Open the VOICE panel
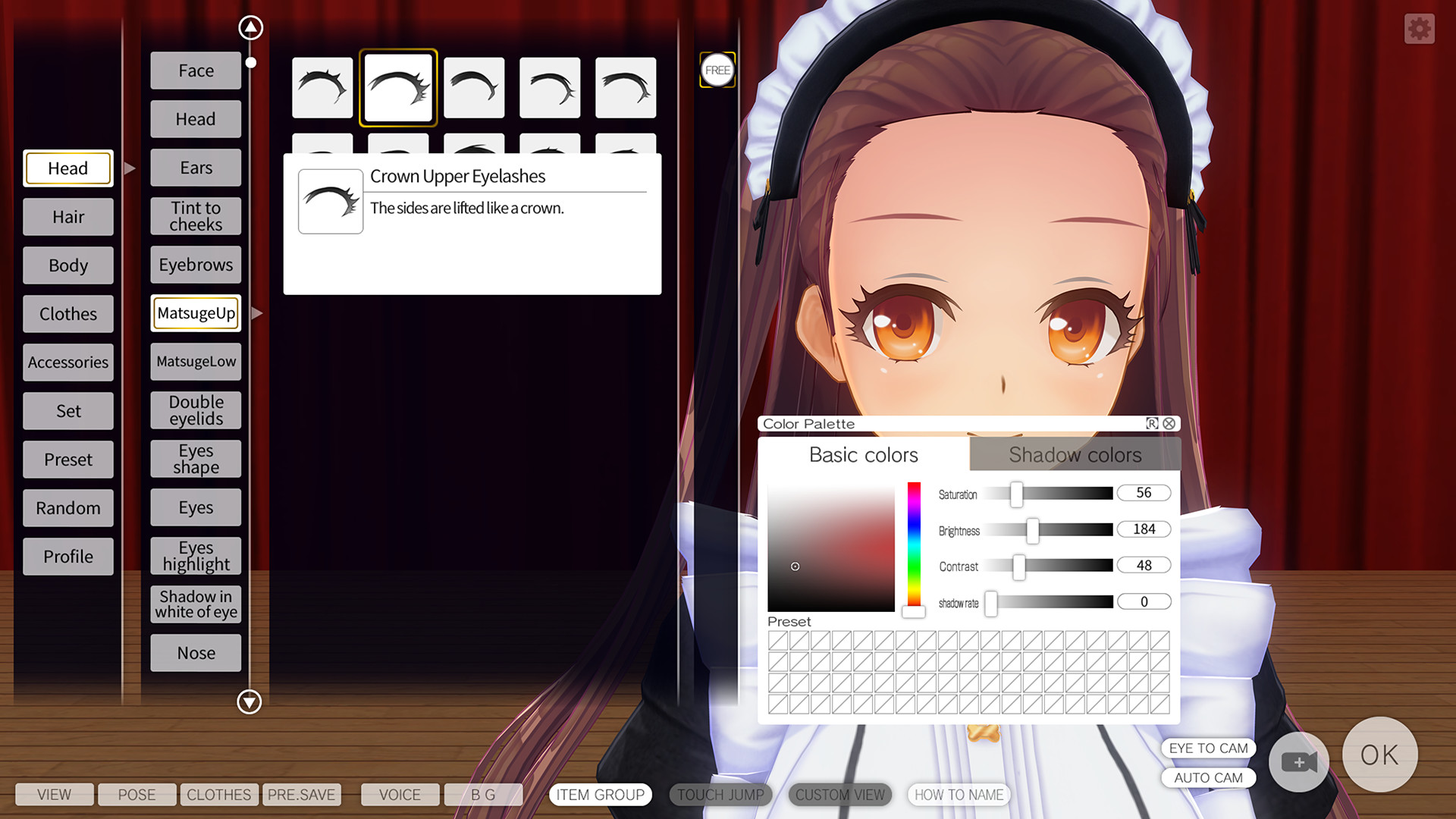 (400, 795)
